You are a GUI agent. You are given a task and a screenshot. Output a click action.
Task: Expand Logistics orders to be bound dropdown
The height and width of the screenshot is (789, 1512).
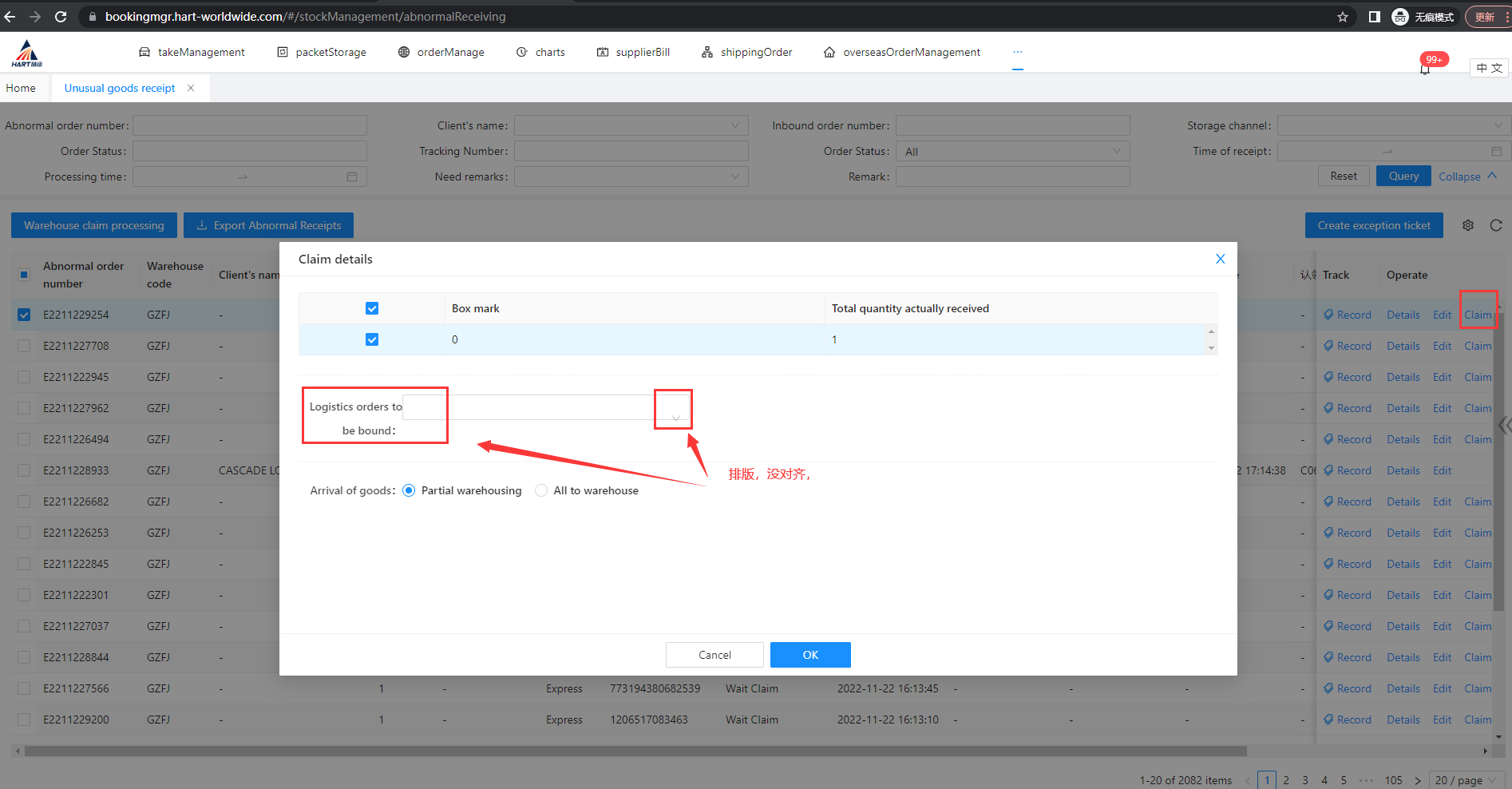coord(675,417)
